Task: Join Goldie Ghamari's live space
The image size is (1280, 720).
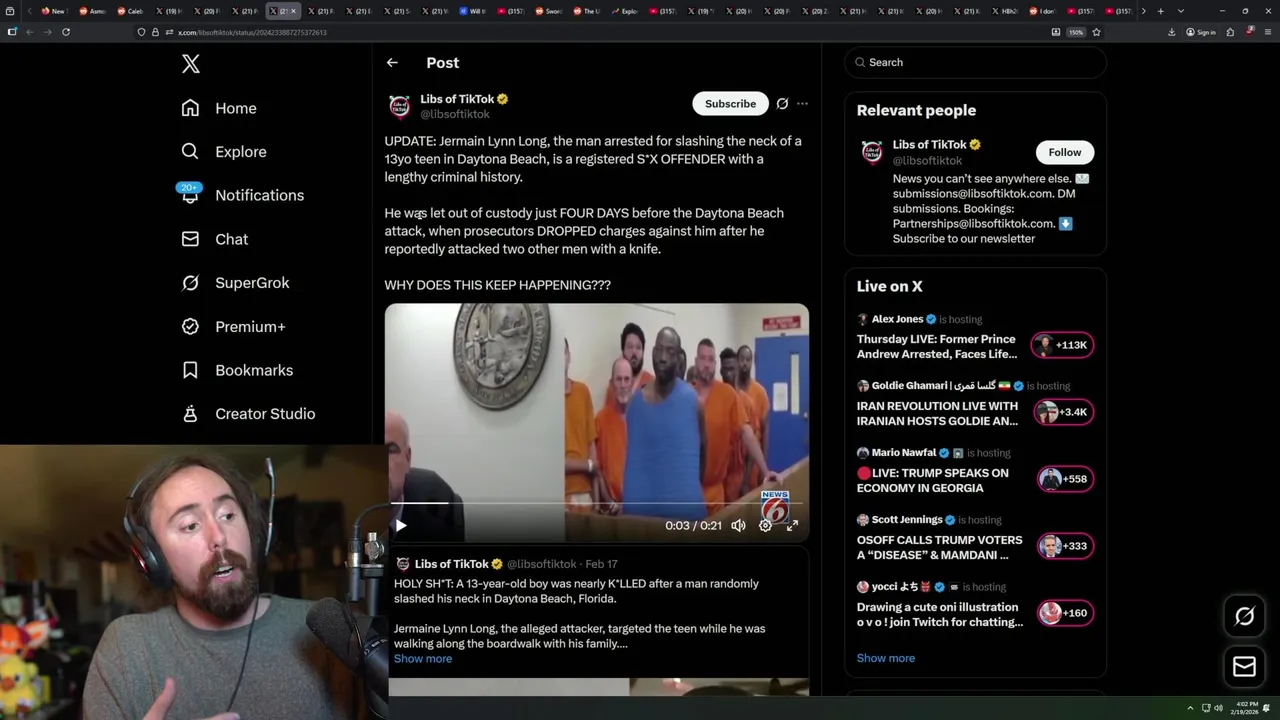Action: tap(937, 413)
